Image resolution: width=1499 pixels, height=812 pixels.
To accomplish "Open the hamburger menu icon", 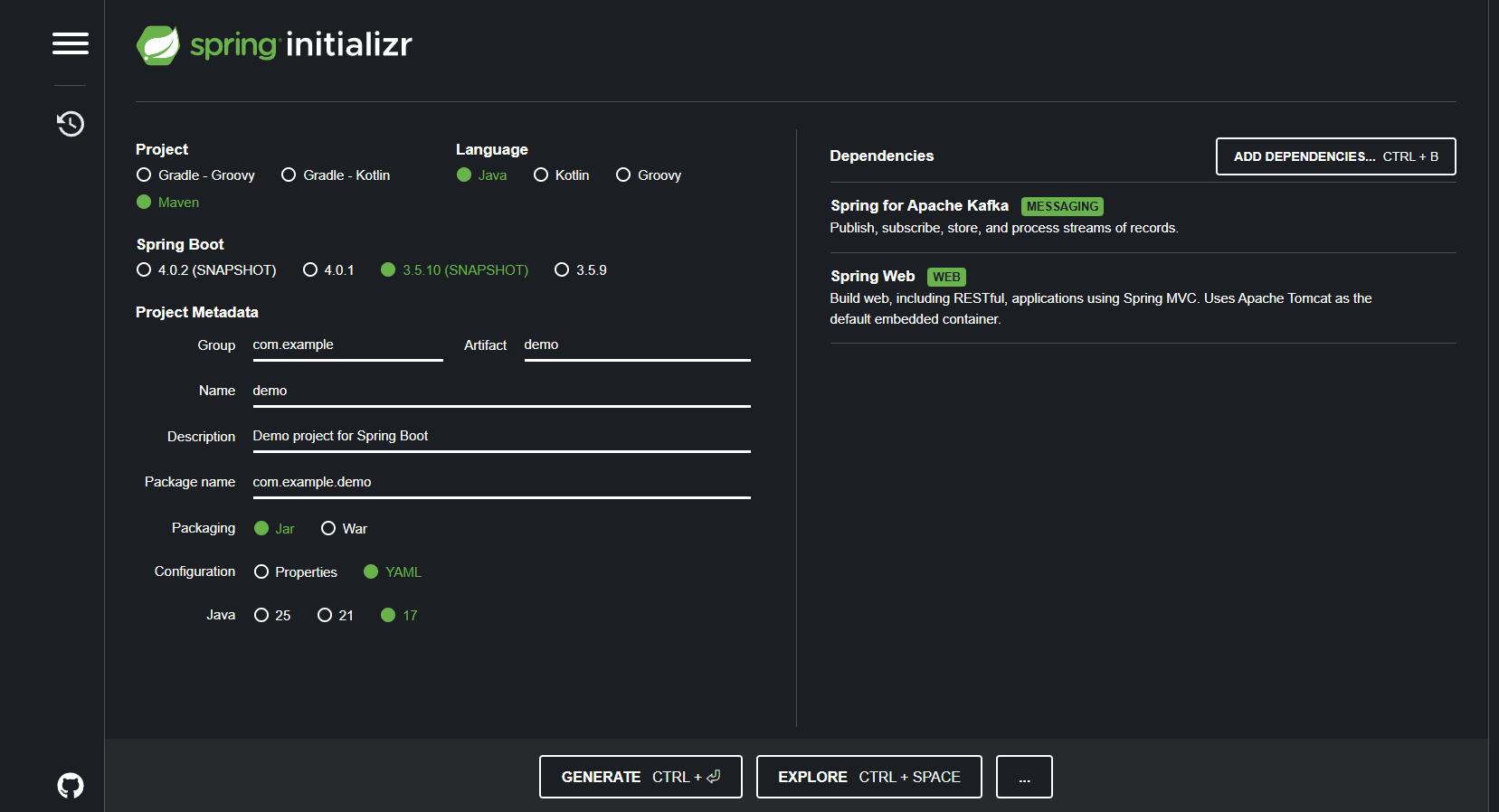I will (71, 43).
